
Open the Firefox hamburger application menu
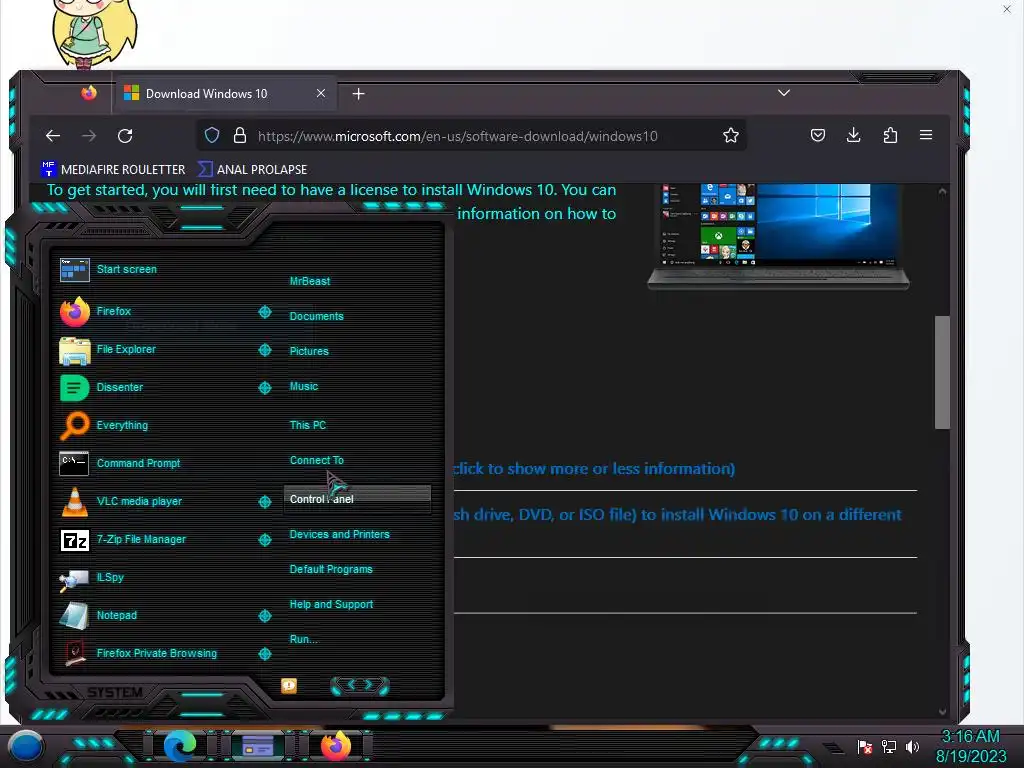point(926,135)
